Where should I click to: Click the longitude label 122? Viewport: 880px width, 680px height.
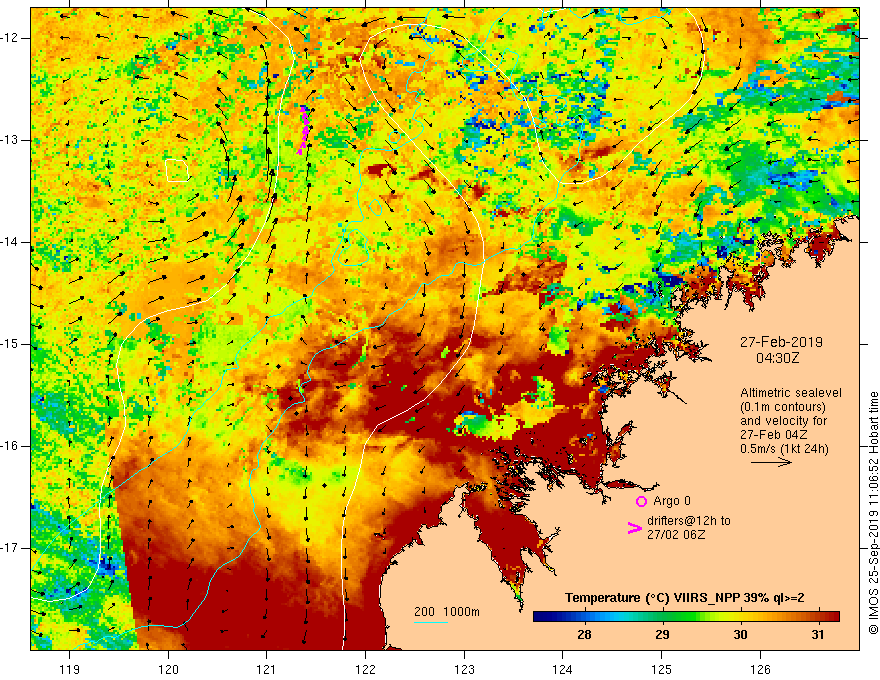pos(365,669)
